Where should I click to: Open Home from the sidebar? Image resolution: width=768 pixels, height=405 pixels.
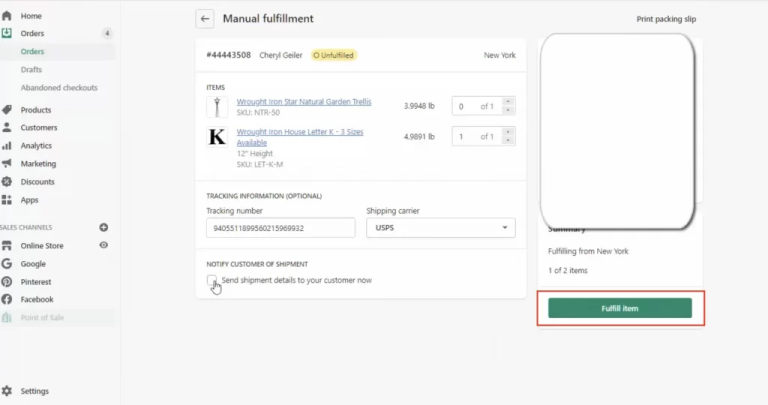point(31,16)
